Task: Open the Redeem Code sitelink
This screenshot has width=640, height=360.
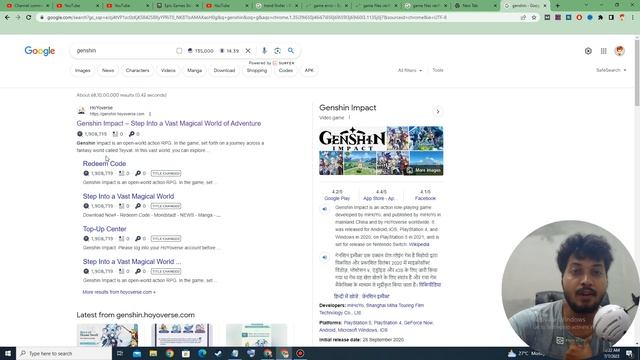Action: pos(104,163)
